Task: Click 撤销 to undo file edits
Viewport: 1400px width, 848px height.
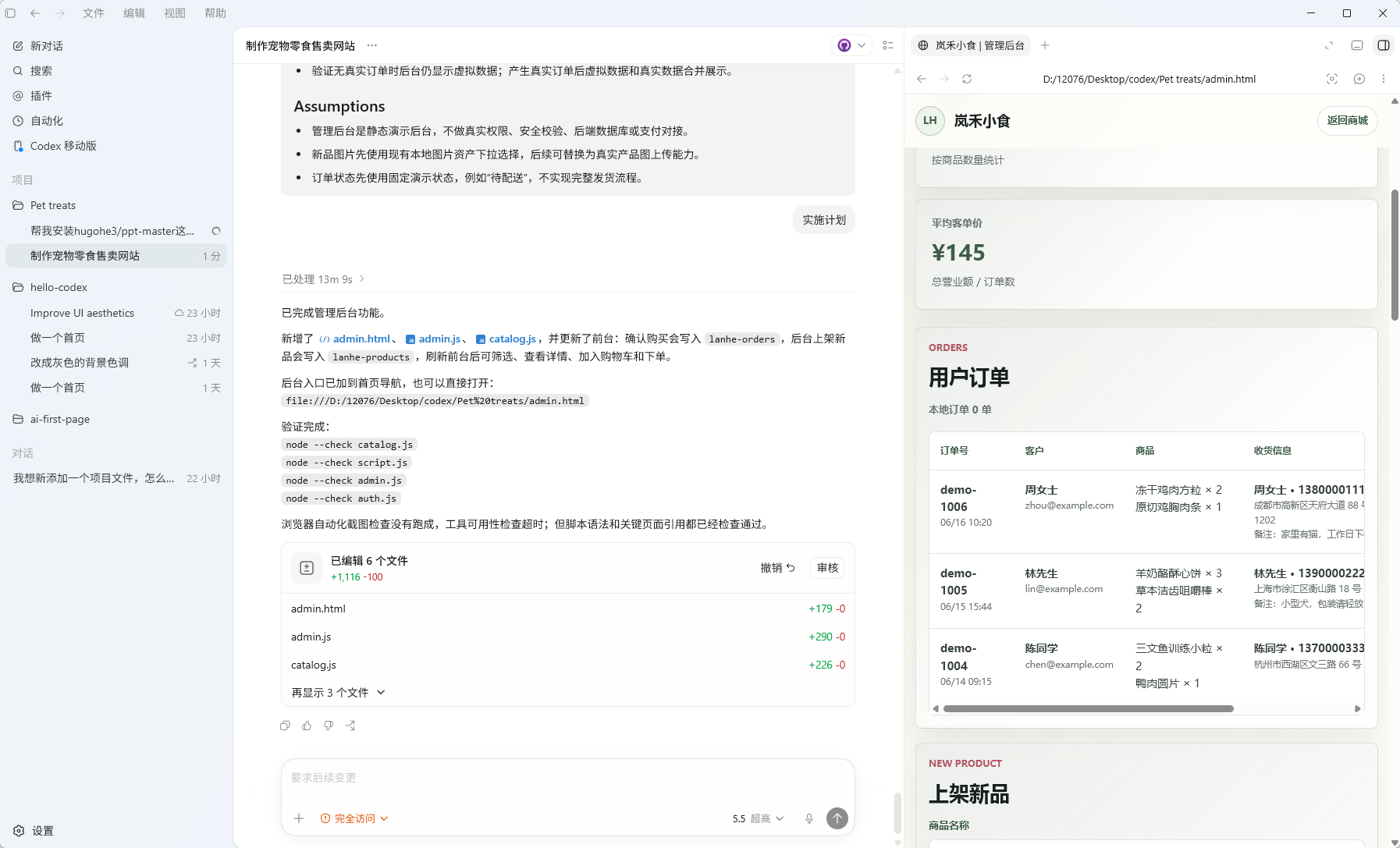Action: point(777,568)
